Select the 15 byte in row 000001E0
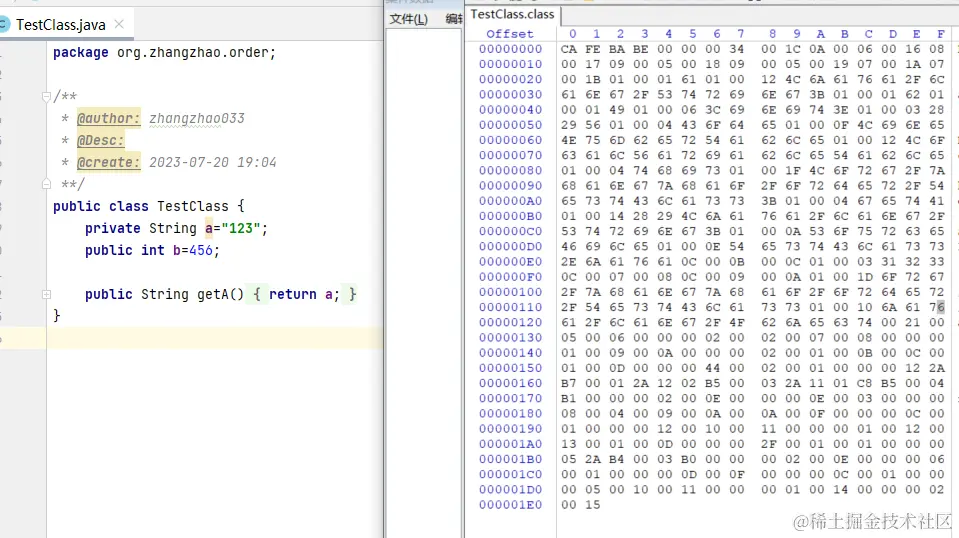 pyautogui.click(x=593, y=505)
